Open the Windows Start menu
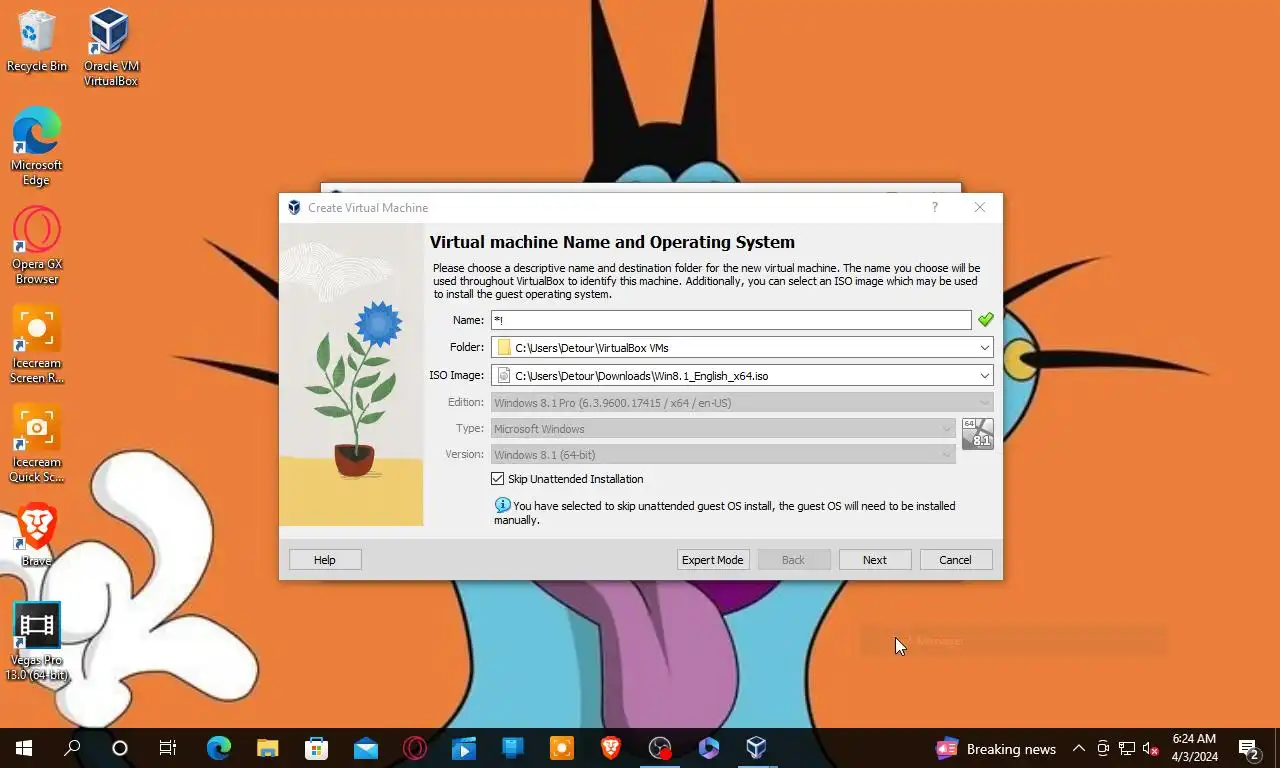Image resolution: width=1280 pixels, height=768 pixels. pos(24,748)
